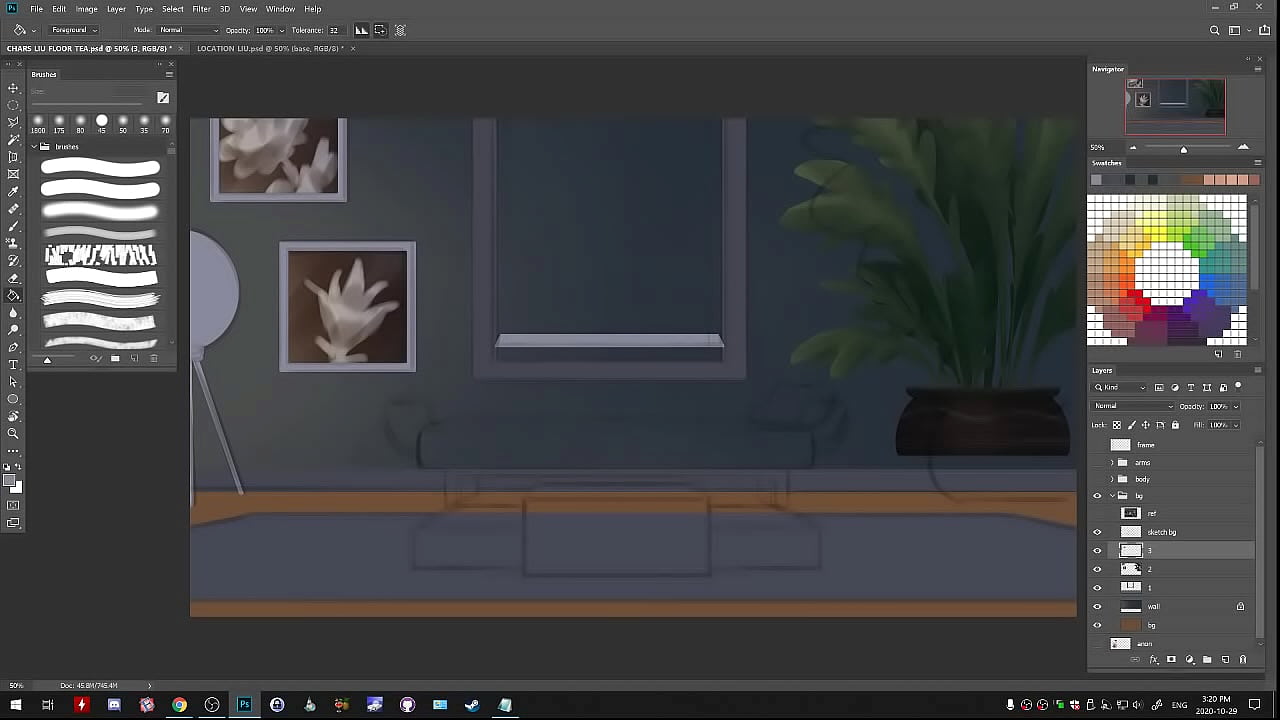Open the Filter menu
The image size is (1280, 720).
pos(201,9)
